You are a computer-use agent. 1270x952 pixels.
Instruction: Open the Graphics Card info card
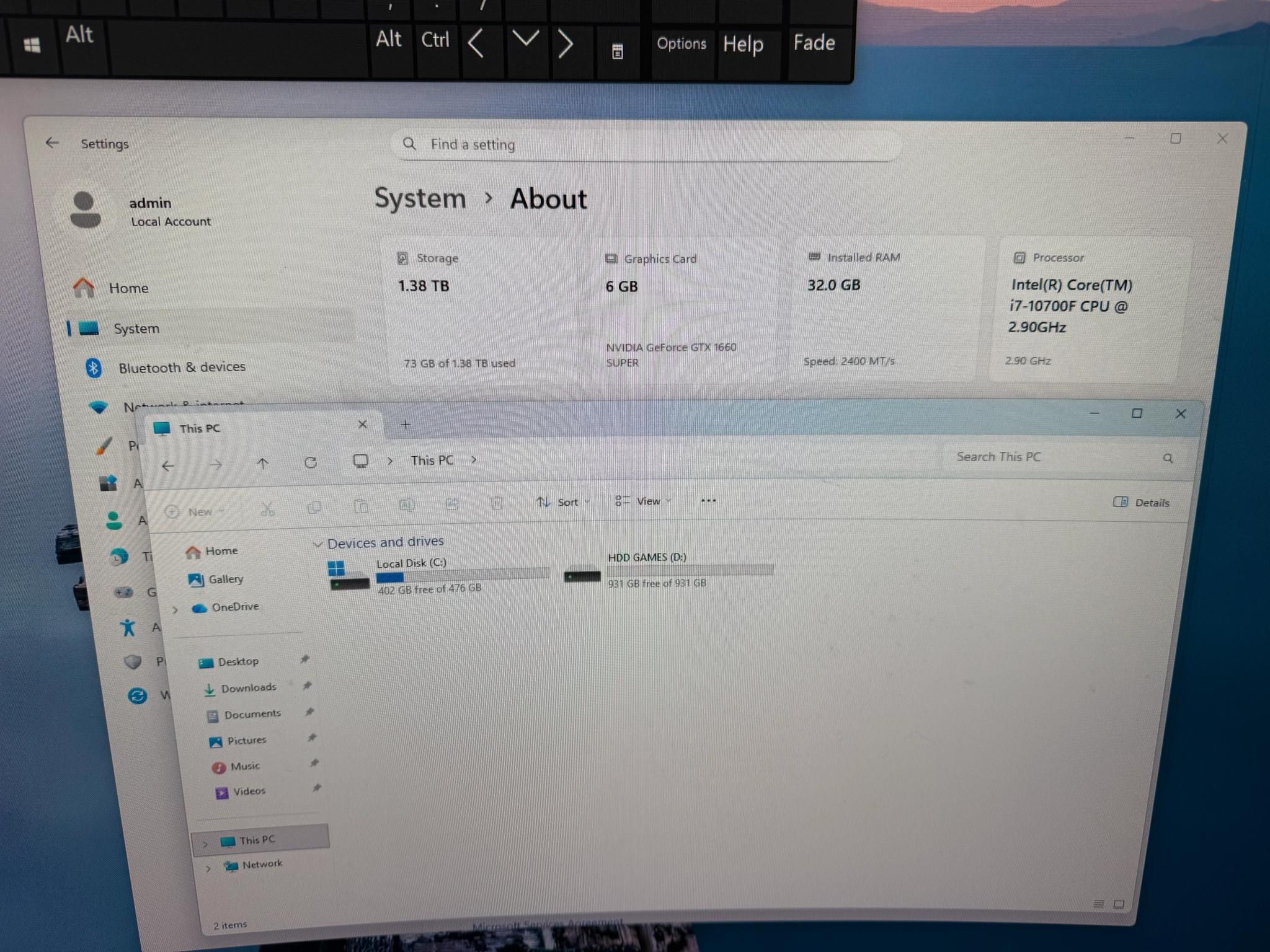point(687,310)
